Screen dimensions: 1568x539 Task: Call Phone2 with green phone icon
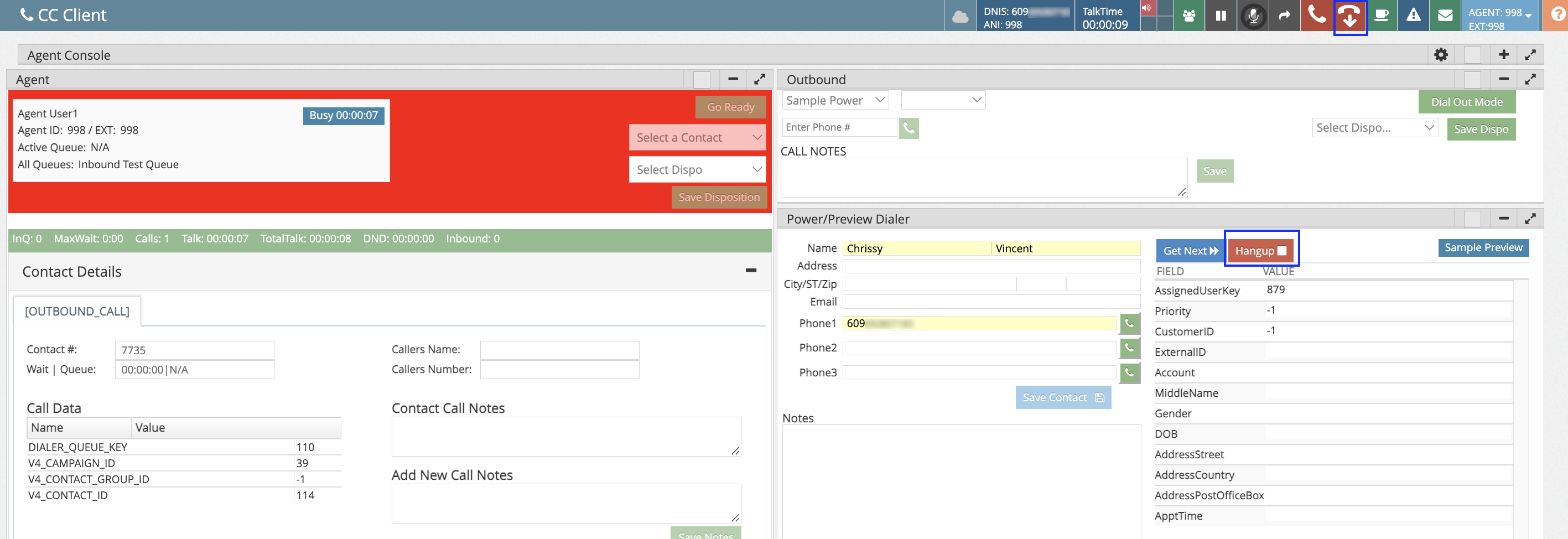tap(1129, 348)
